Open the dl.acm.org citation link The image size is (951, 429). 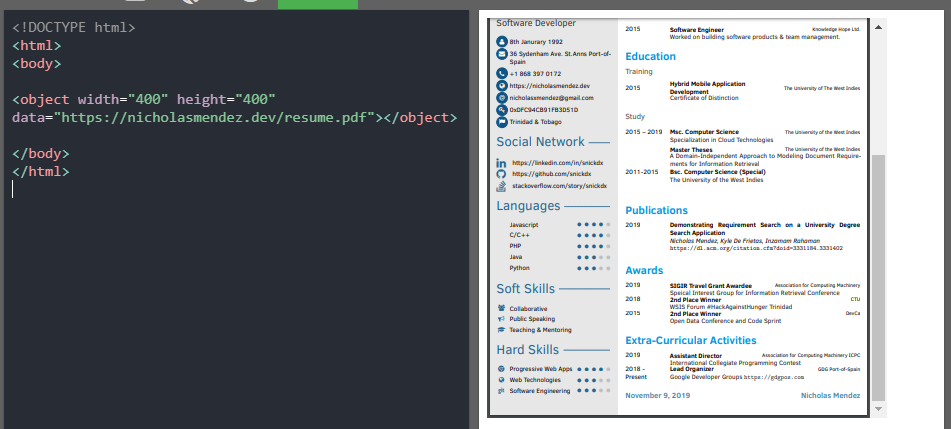[756, 248]
